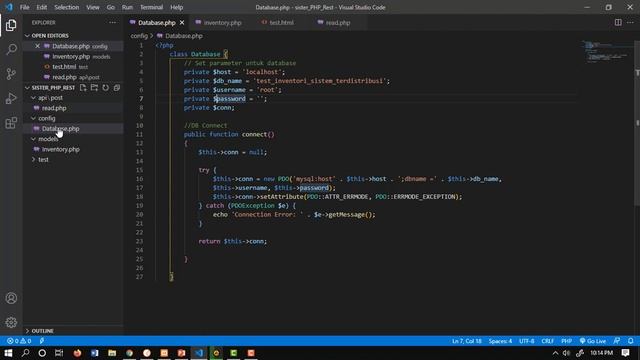640x360 pixels.
Task: Open Firefox from the taskbar
Action: 77,353
